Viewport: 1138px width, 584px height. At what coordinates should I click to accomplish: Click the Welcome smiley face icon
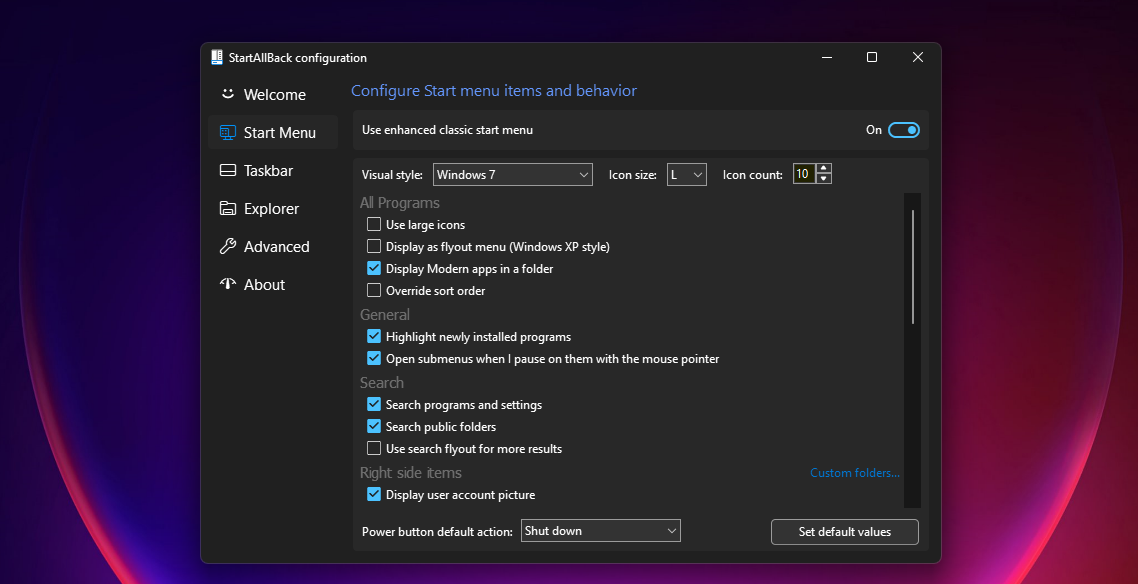pyautogui.click(x=228, y=94)
